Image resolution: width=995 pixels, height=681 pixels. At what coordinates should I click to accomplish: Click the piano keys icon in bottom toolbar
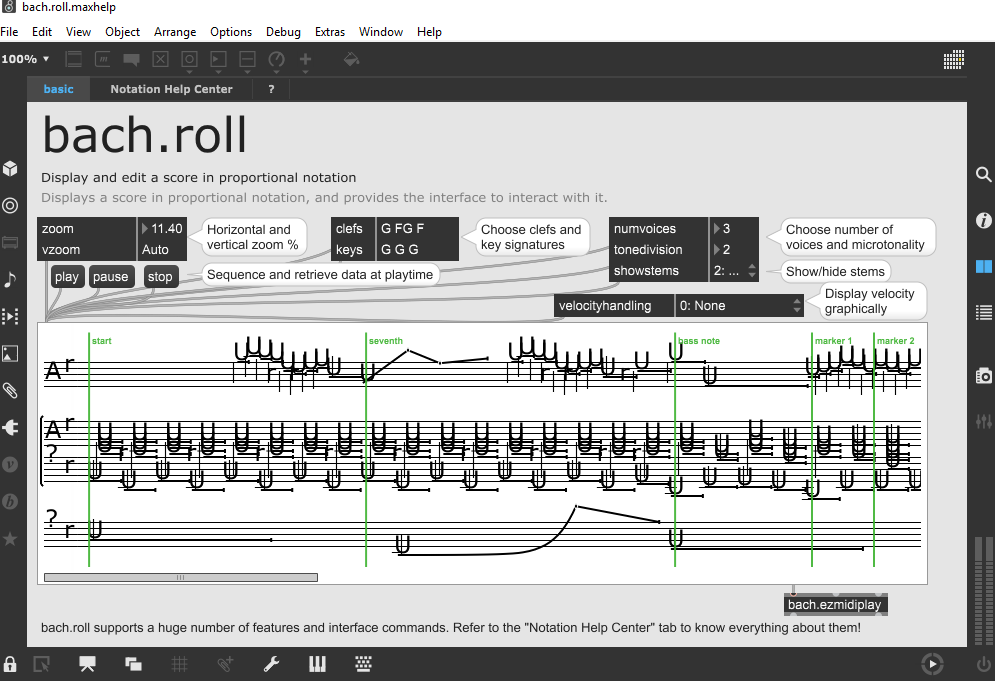click(x=317, y=664)
